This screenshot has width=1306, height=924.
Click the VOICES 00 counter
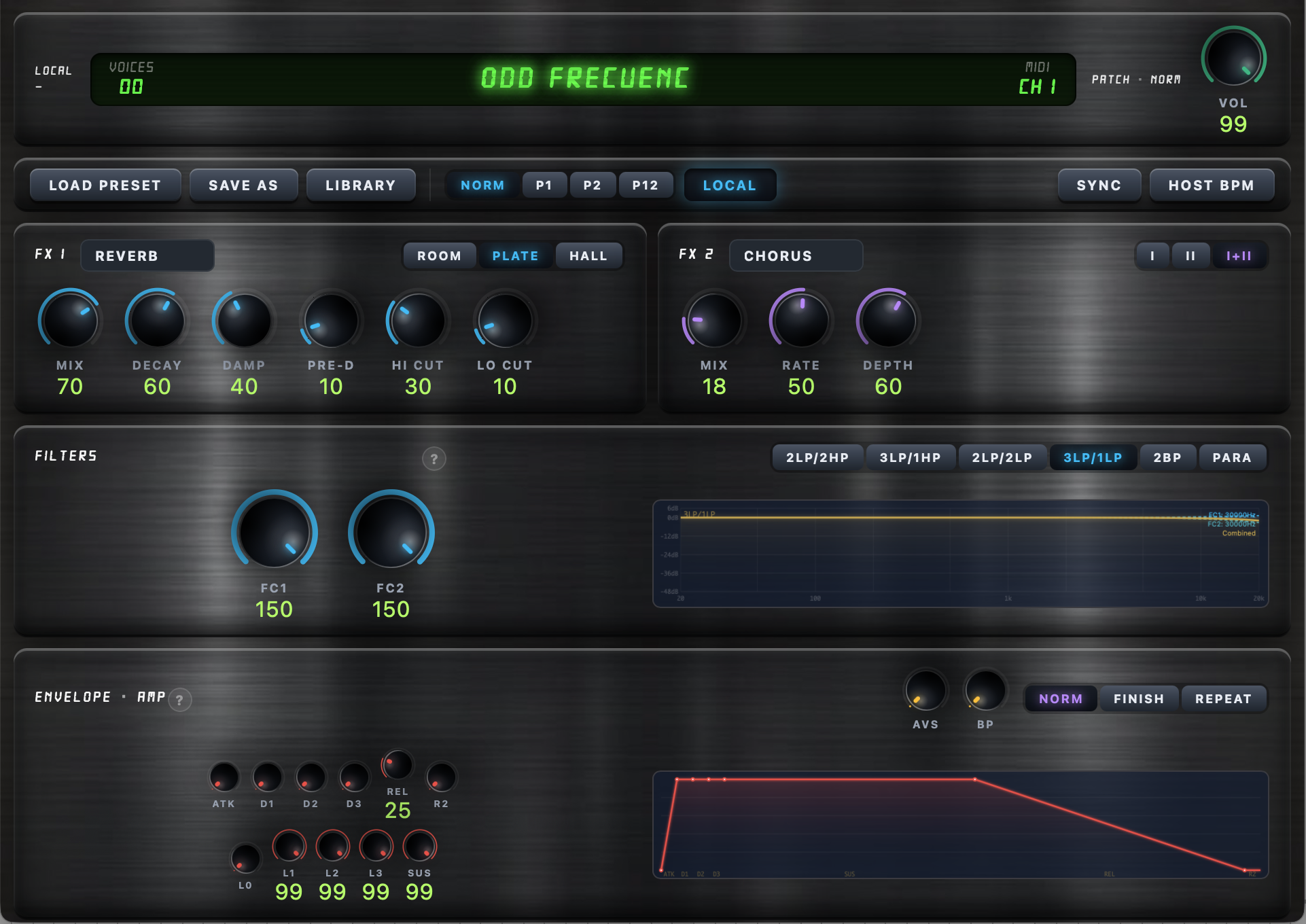pos(131,78)
